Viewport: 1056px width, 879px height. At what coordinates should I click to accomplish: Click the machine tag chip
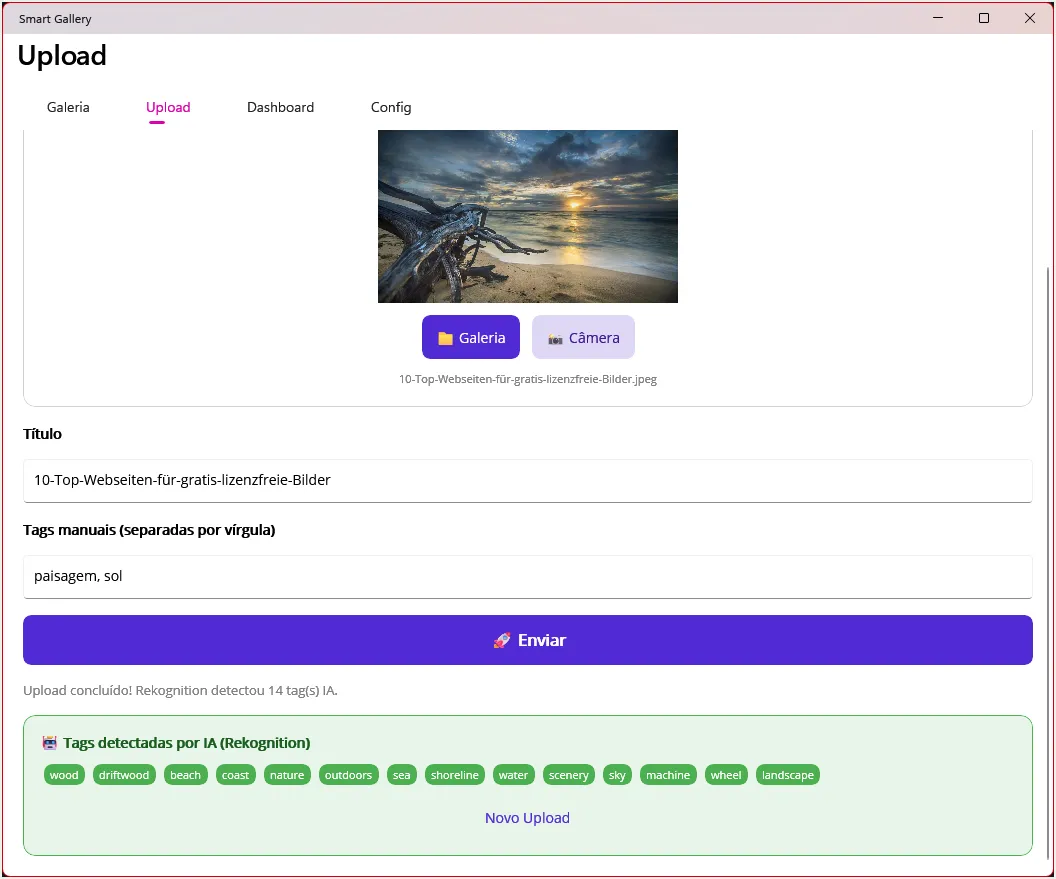pos(667,775)
